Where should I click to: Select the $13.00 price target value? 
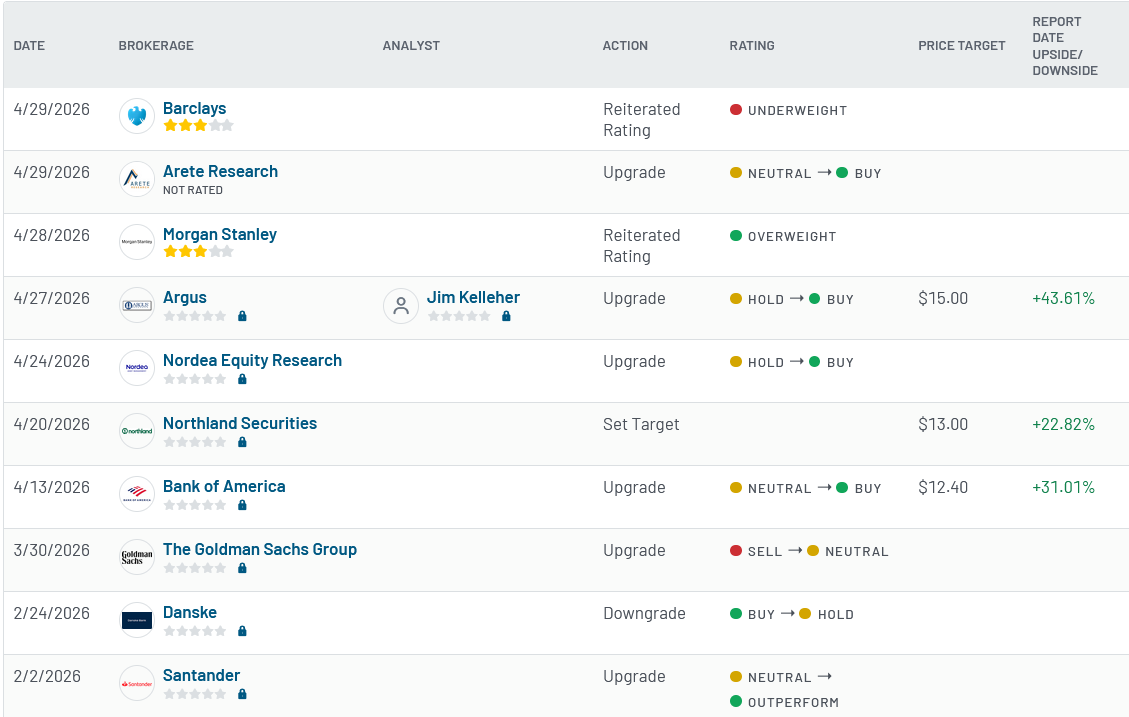943,424
